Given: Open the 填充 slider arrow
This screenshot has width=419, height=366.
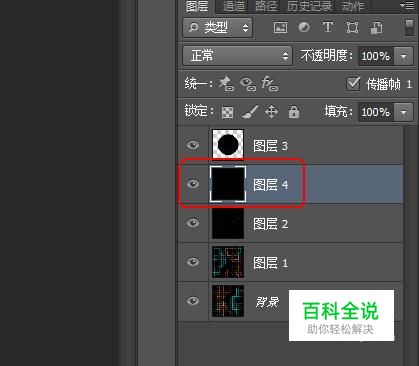Looking at the screenshot, I should pos(403,112).
